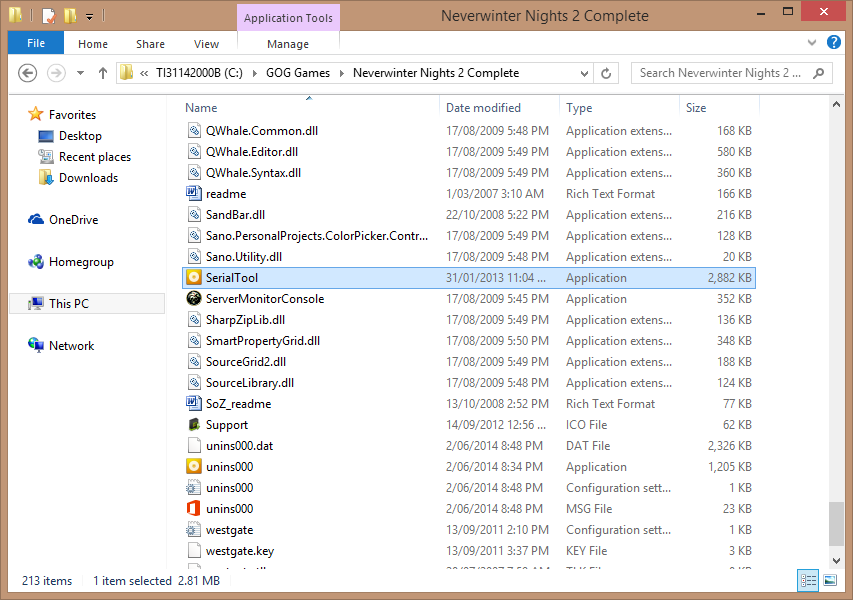Select the SharpZipLib.dll file

[469, 320]
